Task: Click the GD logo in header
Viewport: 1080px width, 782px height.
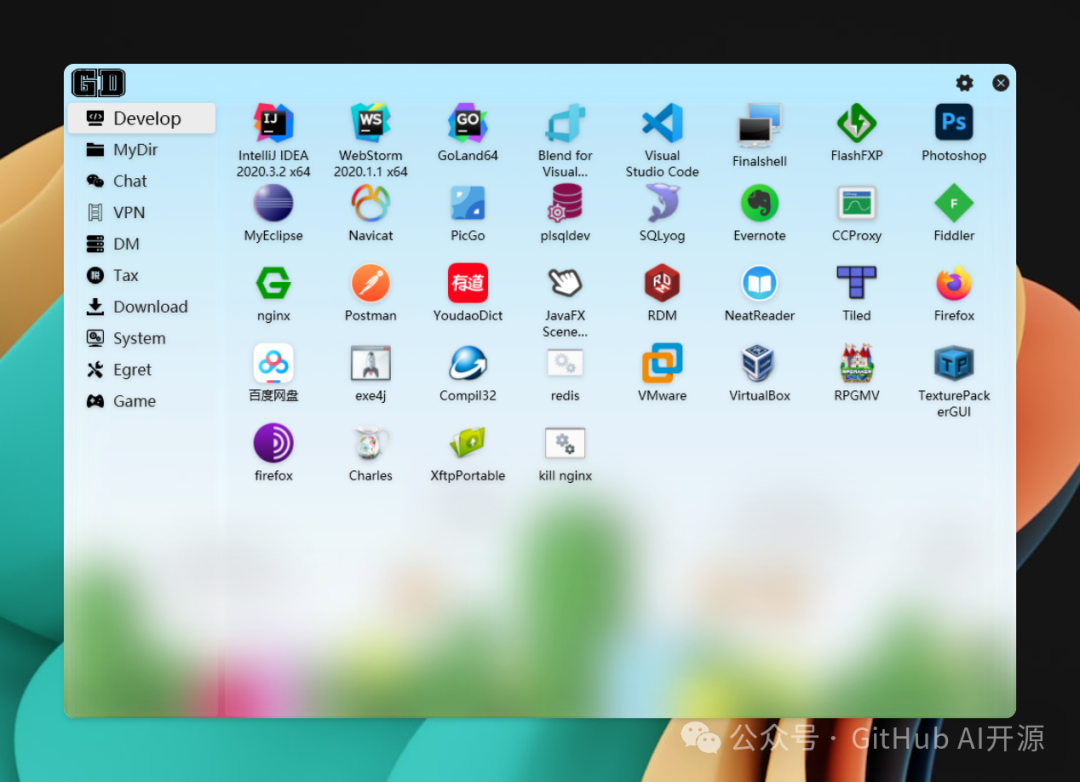Action: click(x=98, y=83)
